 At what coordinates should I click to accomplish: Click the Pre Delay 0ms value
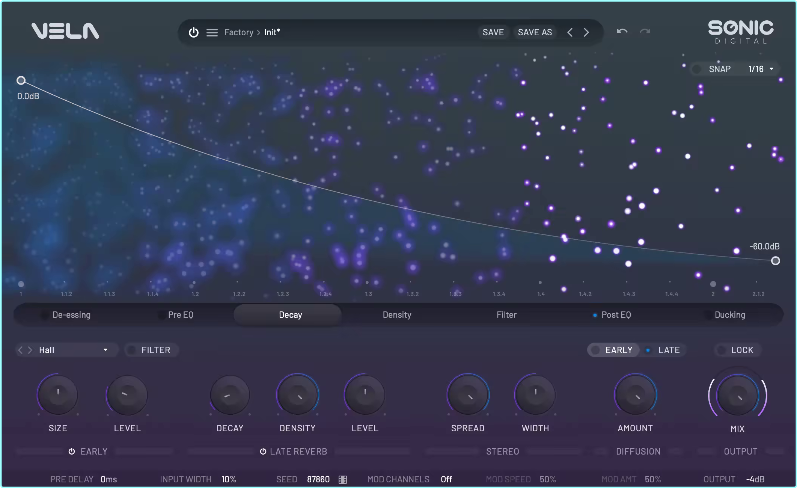click(x=109, y=479)
